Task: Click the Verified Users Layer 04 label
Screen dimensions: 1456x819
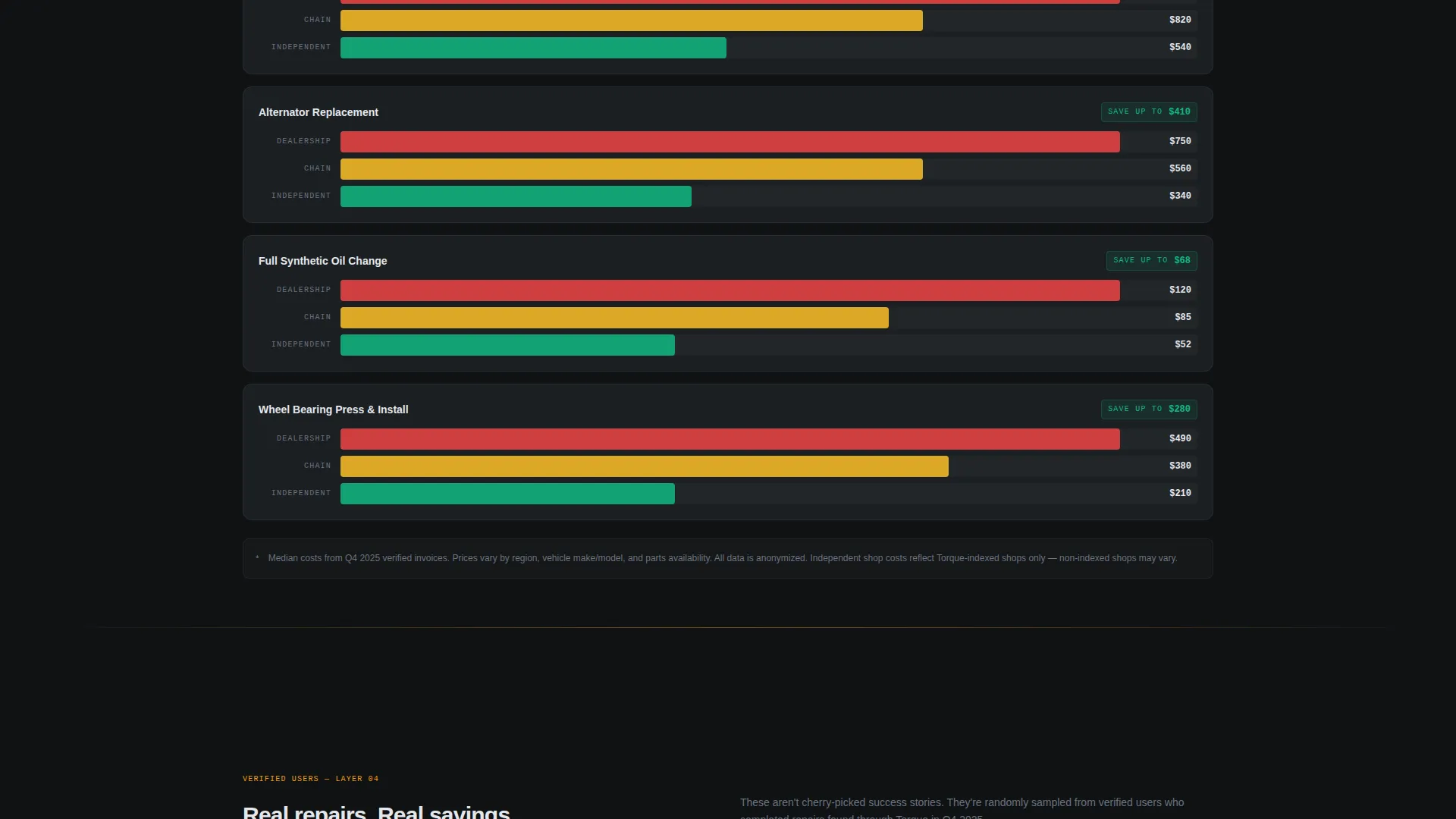Action: point(310,779)
